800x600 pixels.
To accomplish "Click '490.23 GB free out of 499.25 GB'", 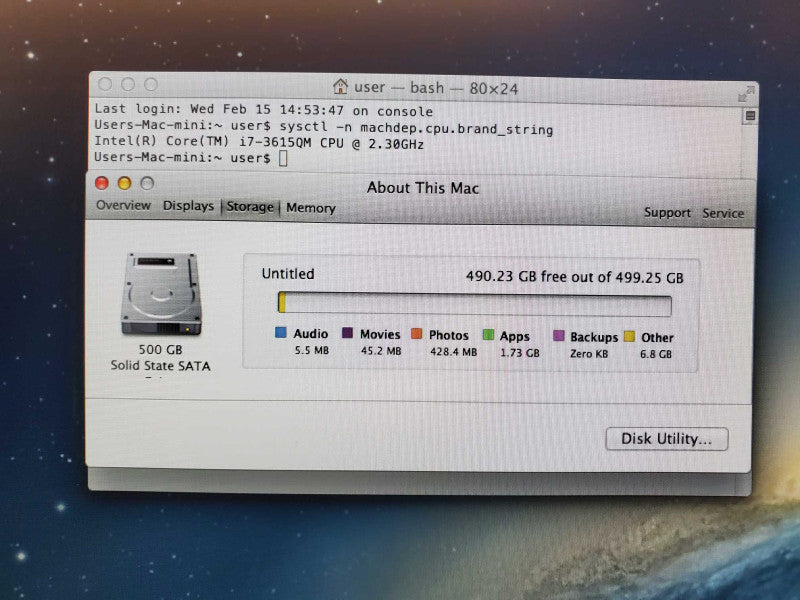I will [574, 277].
